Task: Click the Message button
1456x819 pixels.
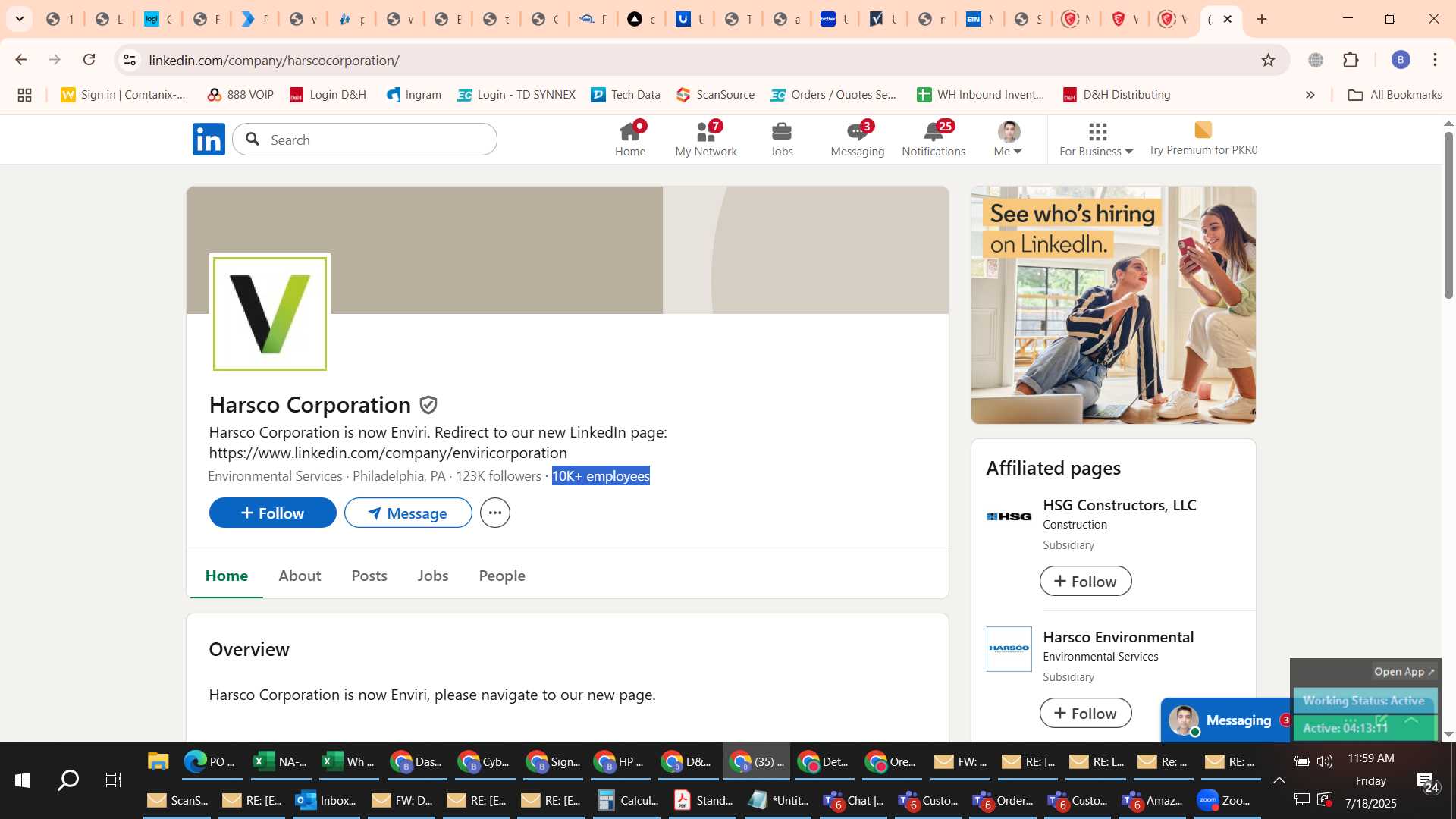Action: tap(408, 513)
